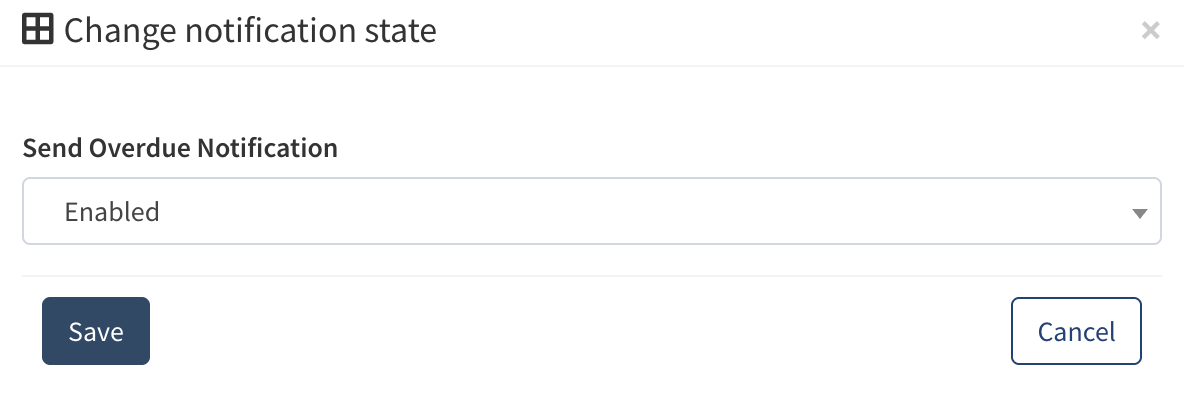Dismiss the Change notification state dialog
The image size is (1184, 408).
click(1150, 31)
